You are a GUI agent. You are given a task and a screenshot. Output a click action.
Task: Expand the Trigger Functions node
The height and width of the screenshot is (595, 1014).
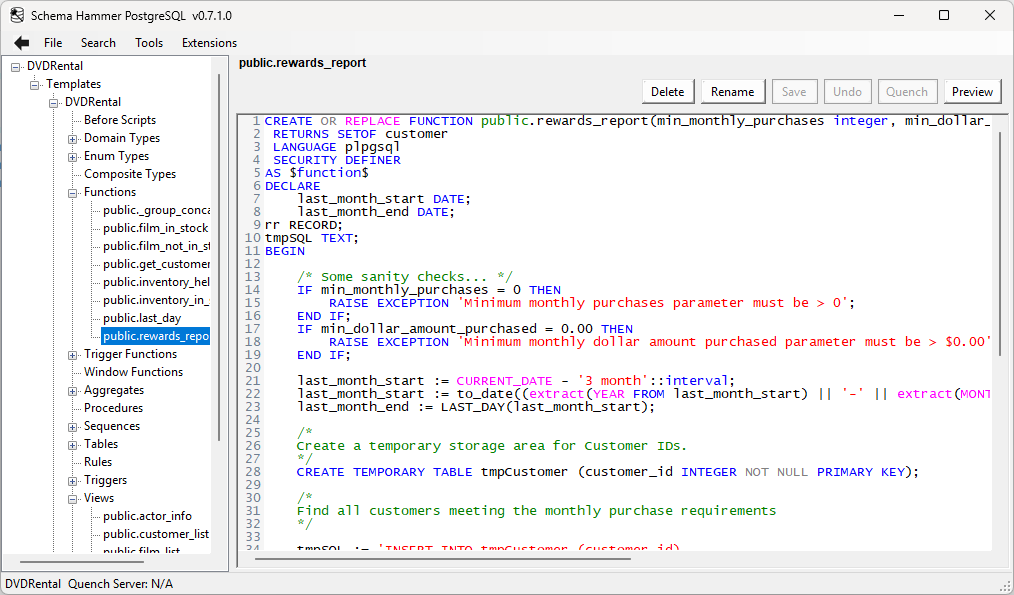pos(71,353)
